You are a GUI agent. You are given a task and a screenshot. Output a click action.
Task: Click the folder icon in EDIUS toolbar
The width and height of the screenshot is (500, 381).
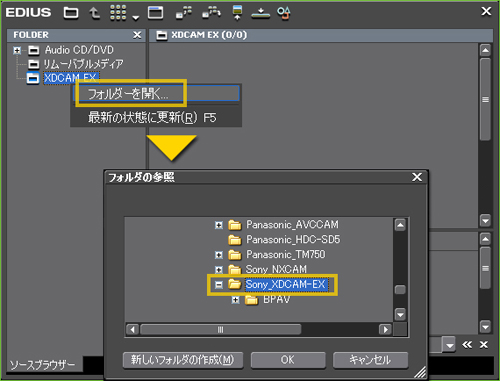pos(71,13)
